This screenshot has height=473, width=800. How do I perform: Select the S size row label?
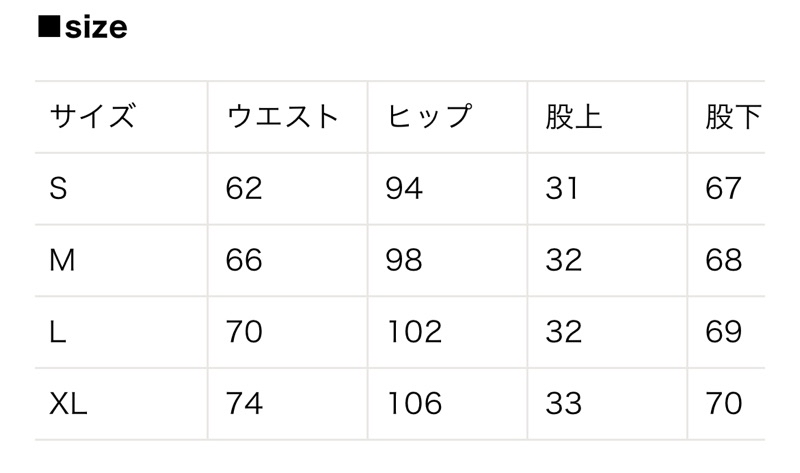[58, 188]
